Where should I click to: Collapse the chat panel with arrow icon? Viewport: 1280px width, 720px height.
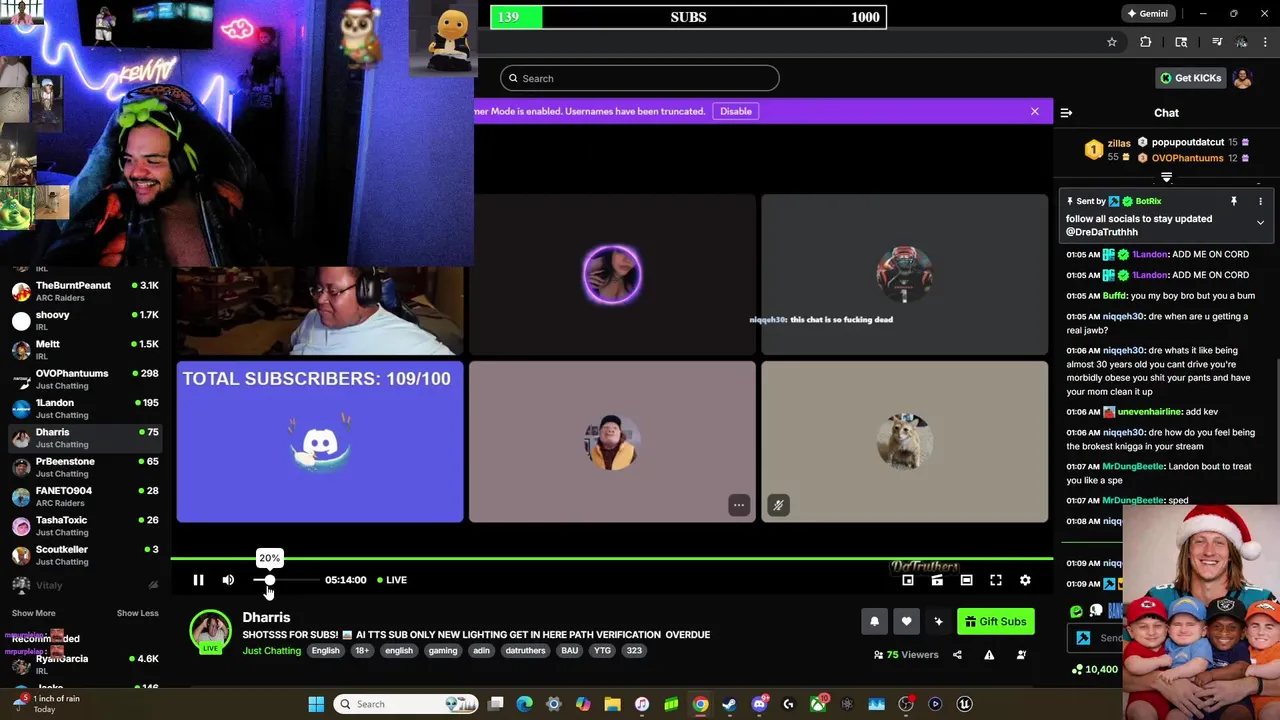[1066, 113]
